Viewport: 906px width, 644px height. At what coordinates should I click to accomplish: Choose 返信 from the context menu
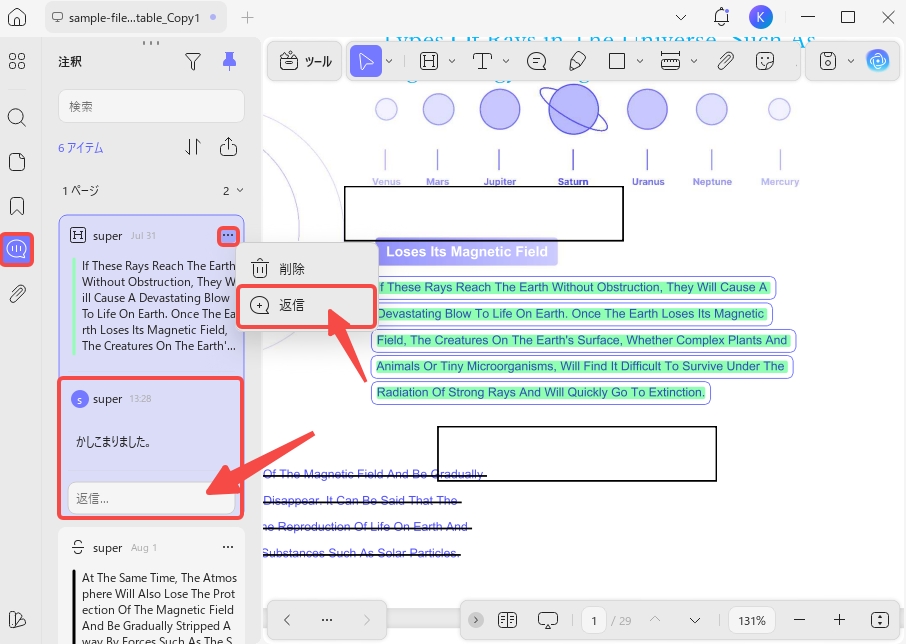point(307,306)
